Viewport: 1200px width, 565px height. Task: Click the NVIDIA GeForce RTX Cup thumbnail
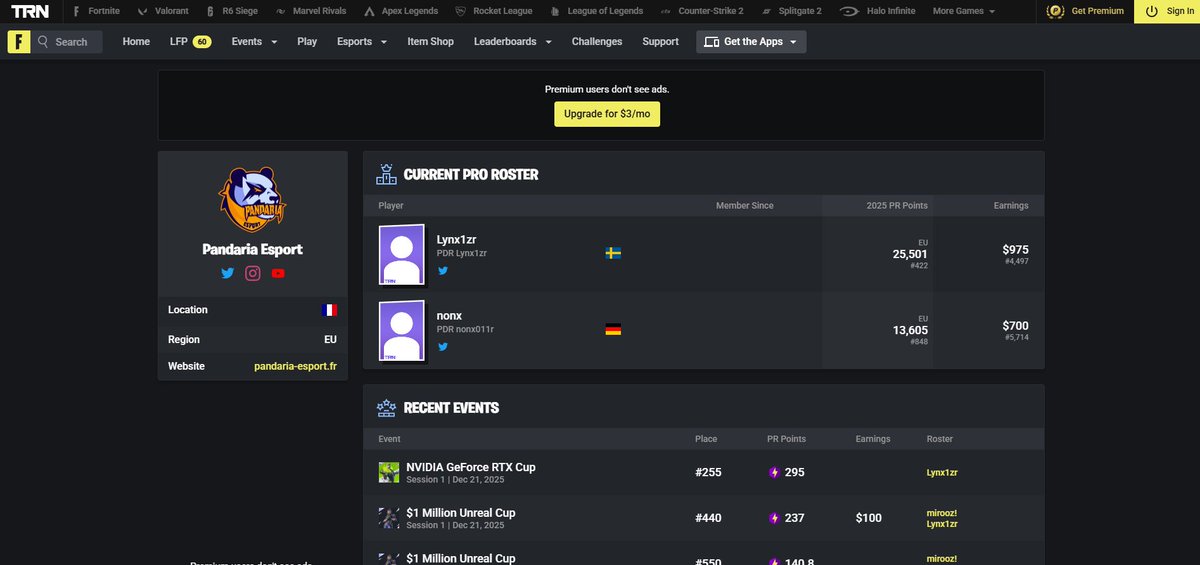click(389, 472)
